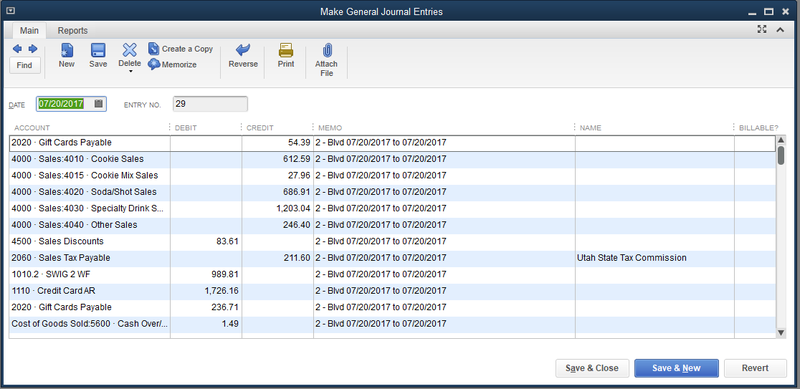Select 1010.2 SWIG 2 WF account
The height and width of the screenshot is (389, 800).
click(x=90, y=274)
